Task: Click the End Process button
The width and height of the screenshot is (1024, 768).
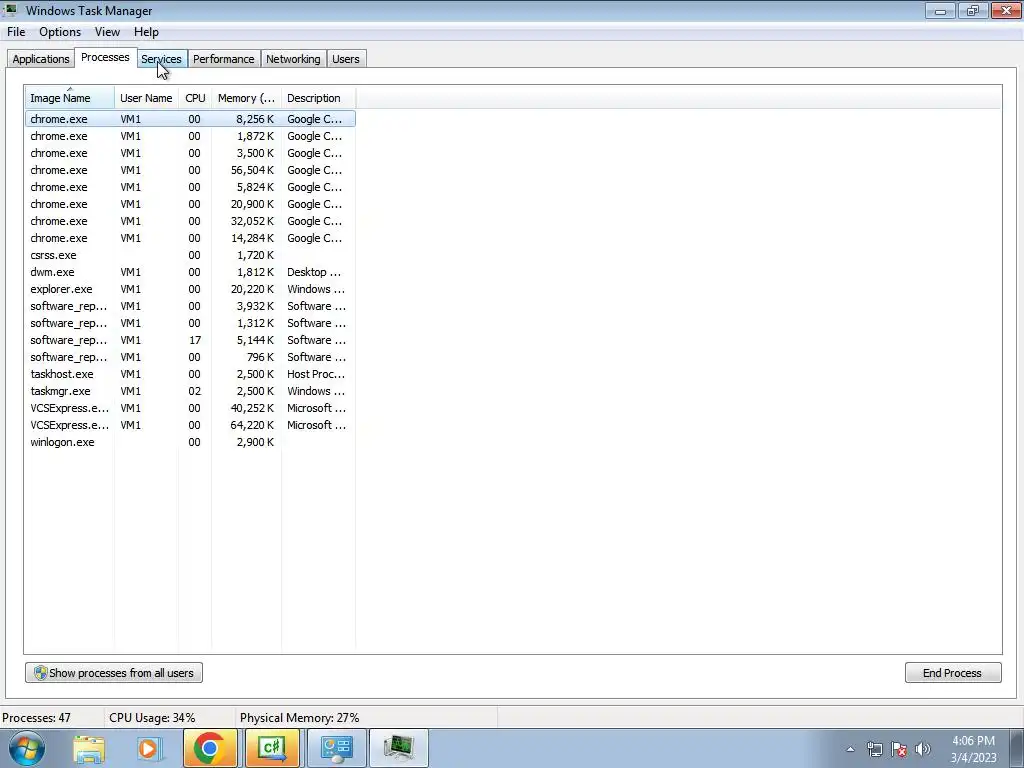Action: pyautogui.click(x=953, y=673)
